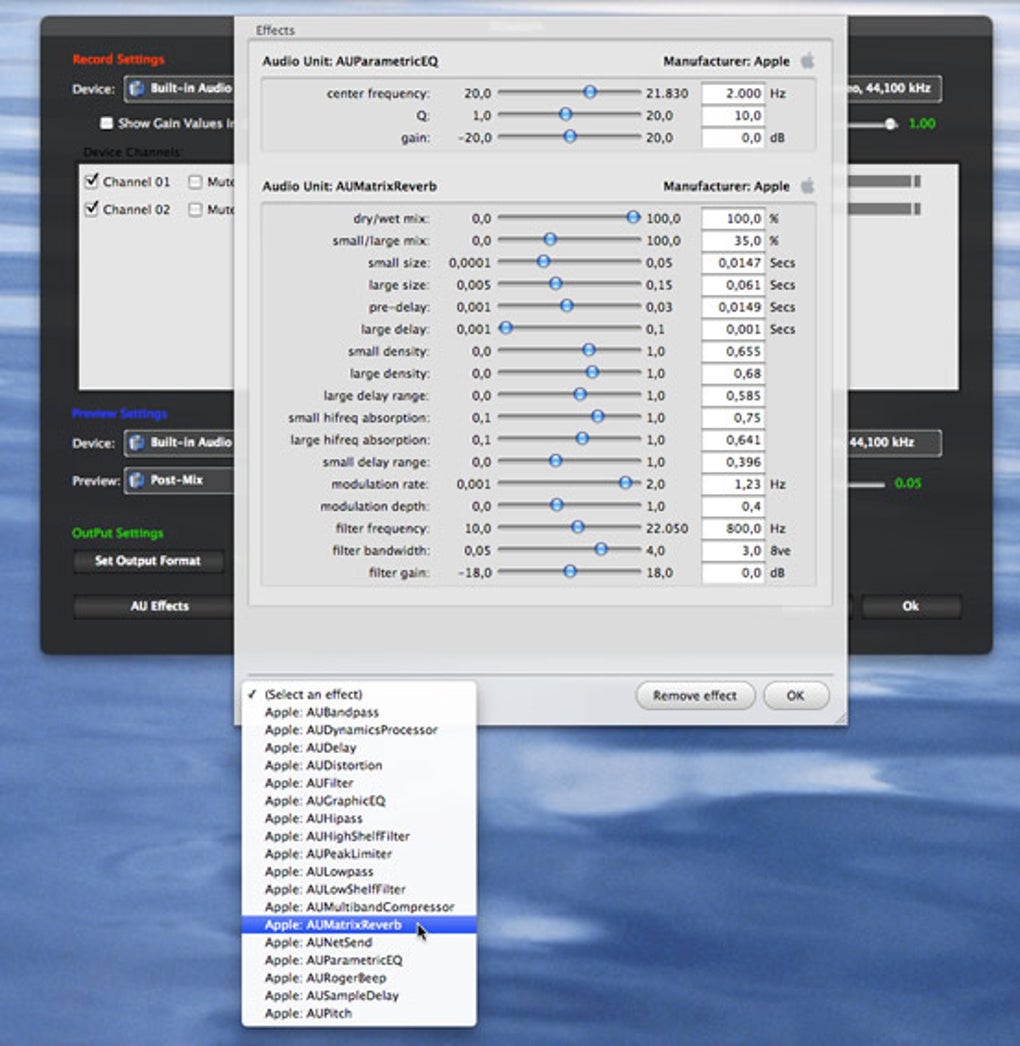Click filter gain value field 0,0

click(x=732, y=572)
